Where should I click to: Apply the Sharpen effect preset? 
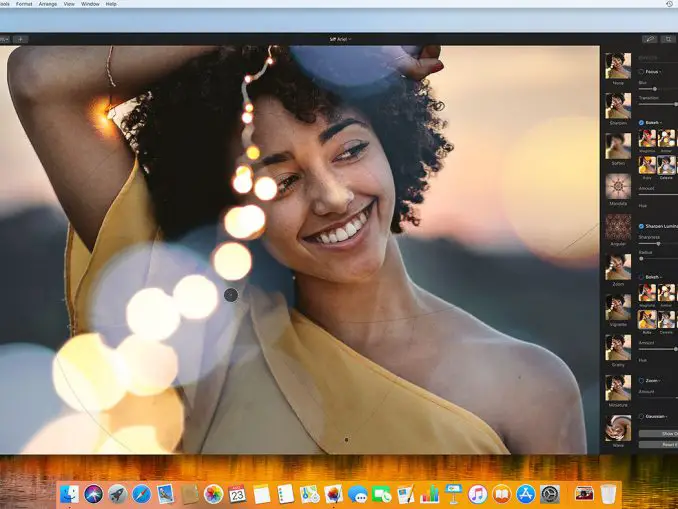pos(618,106)
